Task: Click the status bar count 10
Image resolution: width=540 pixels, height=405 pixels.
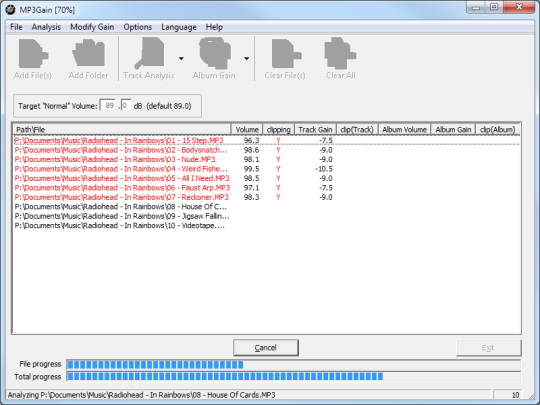Action: 515,395
